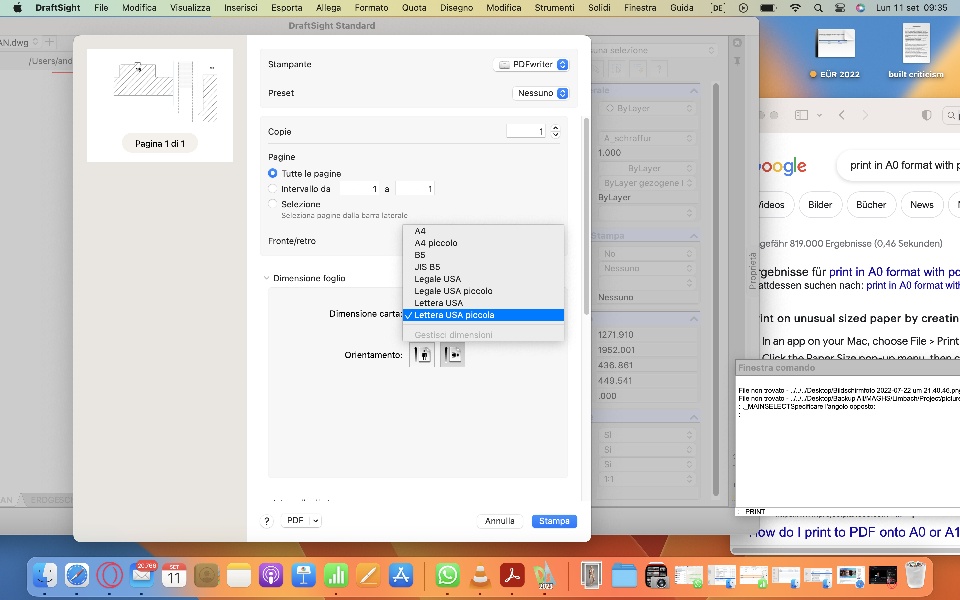Click Bilder filter in Google results

point(820,204)
